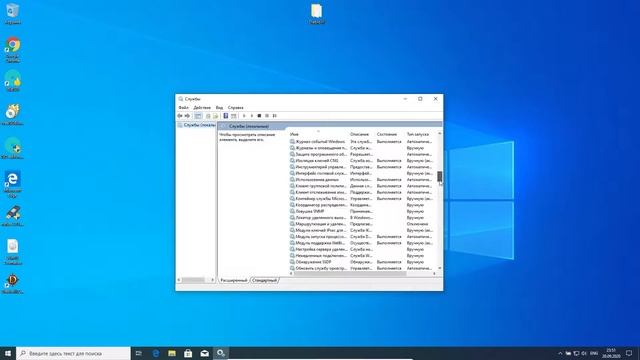640x360 pixels.
Task: Click the vertical scrollbar thumb in services list
Action: click(440, 176)
